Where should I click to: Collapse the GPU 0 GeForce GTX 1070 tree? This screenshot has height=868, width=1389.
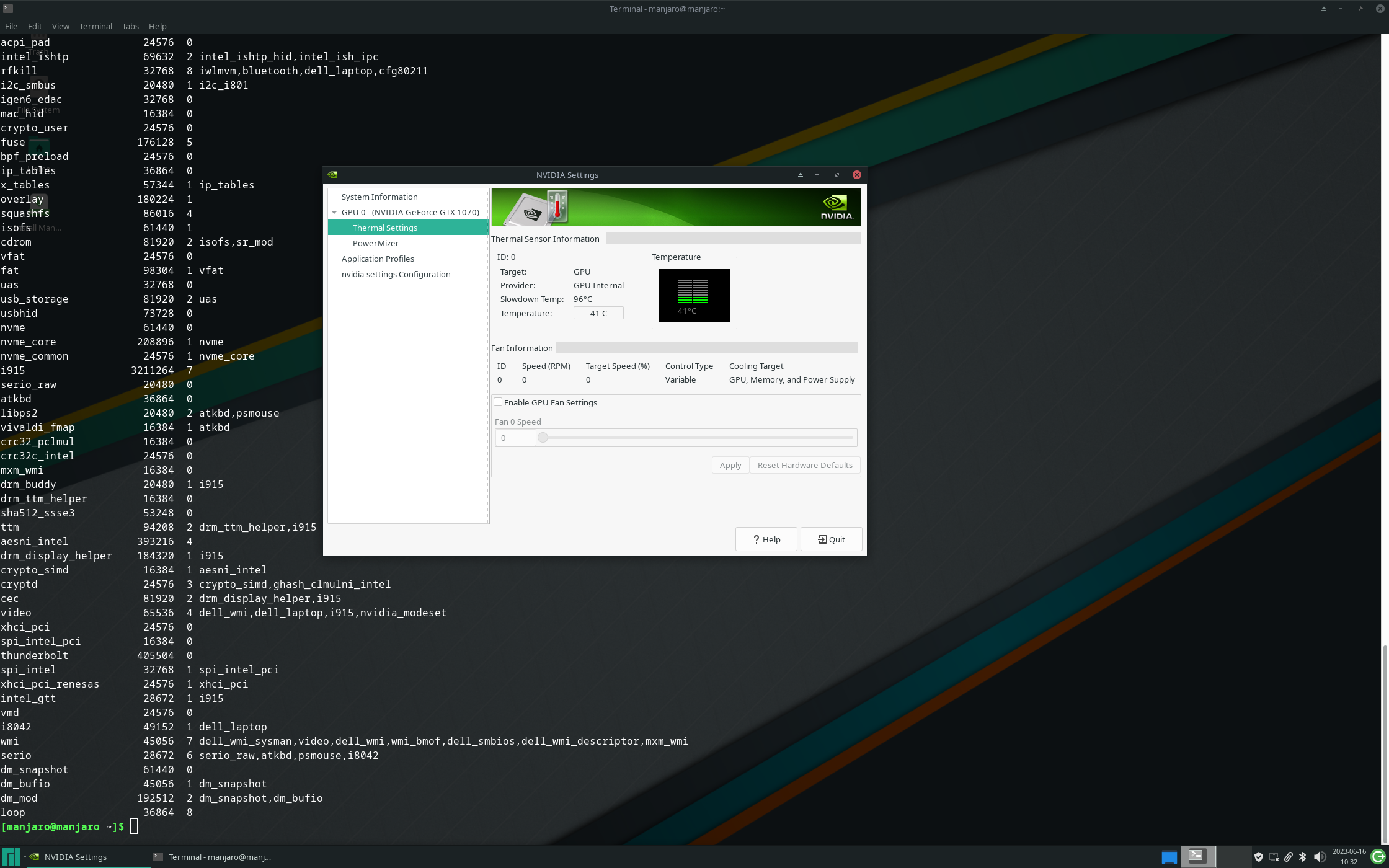334,212
